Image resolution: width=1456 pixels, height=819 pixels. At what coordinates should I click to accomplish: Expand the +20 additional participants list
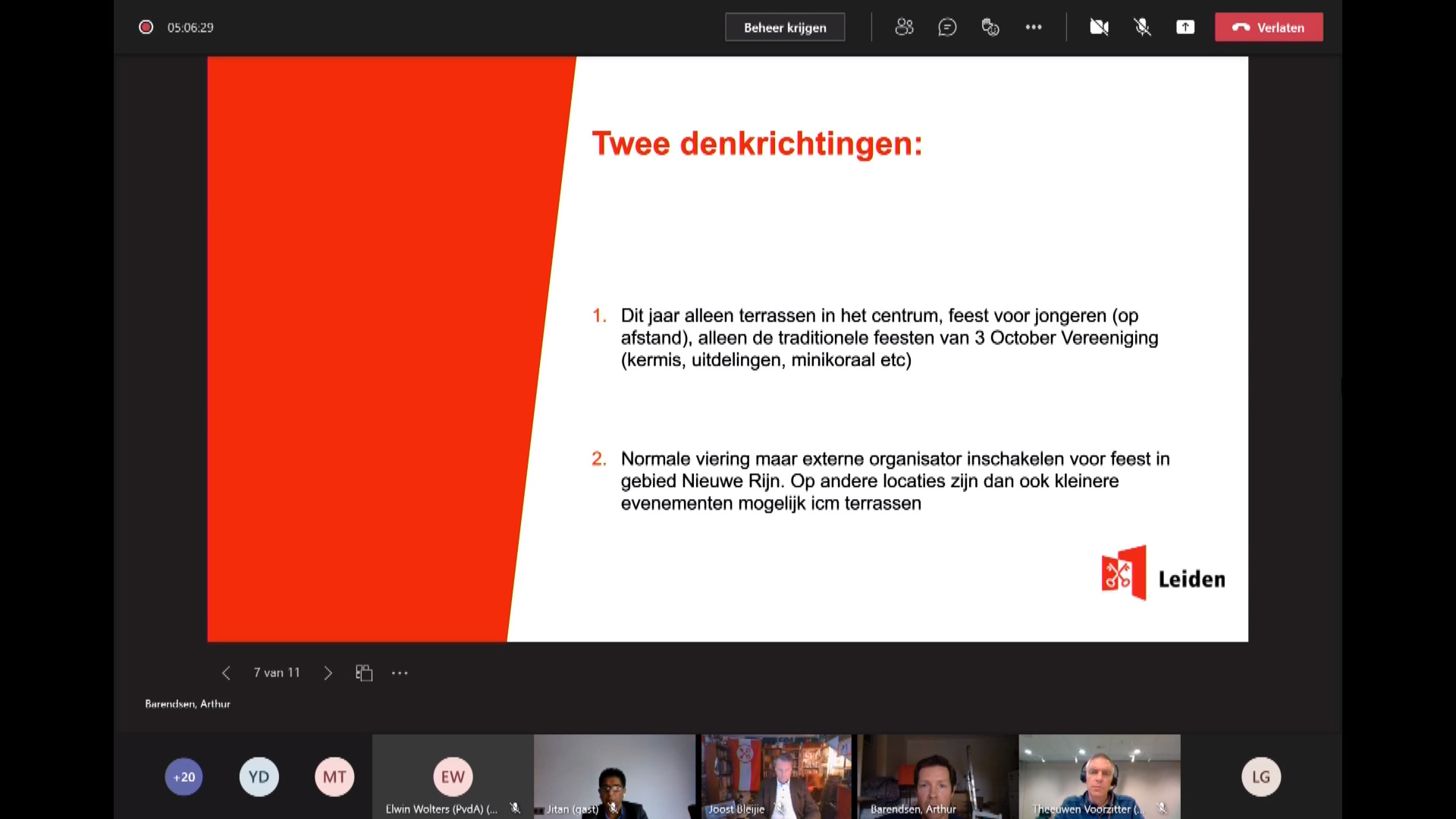(x=184, y=777)
